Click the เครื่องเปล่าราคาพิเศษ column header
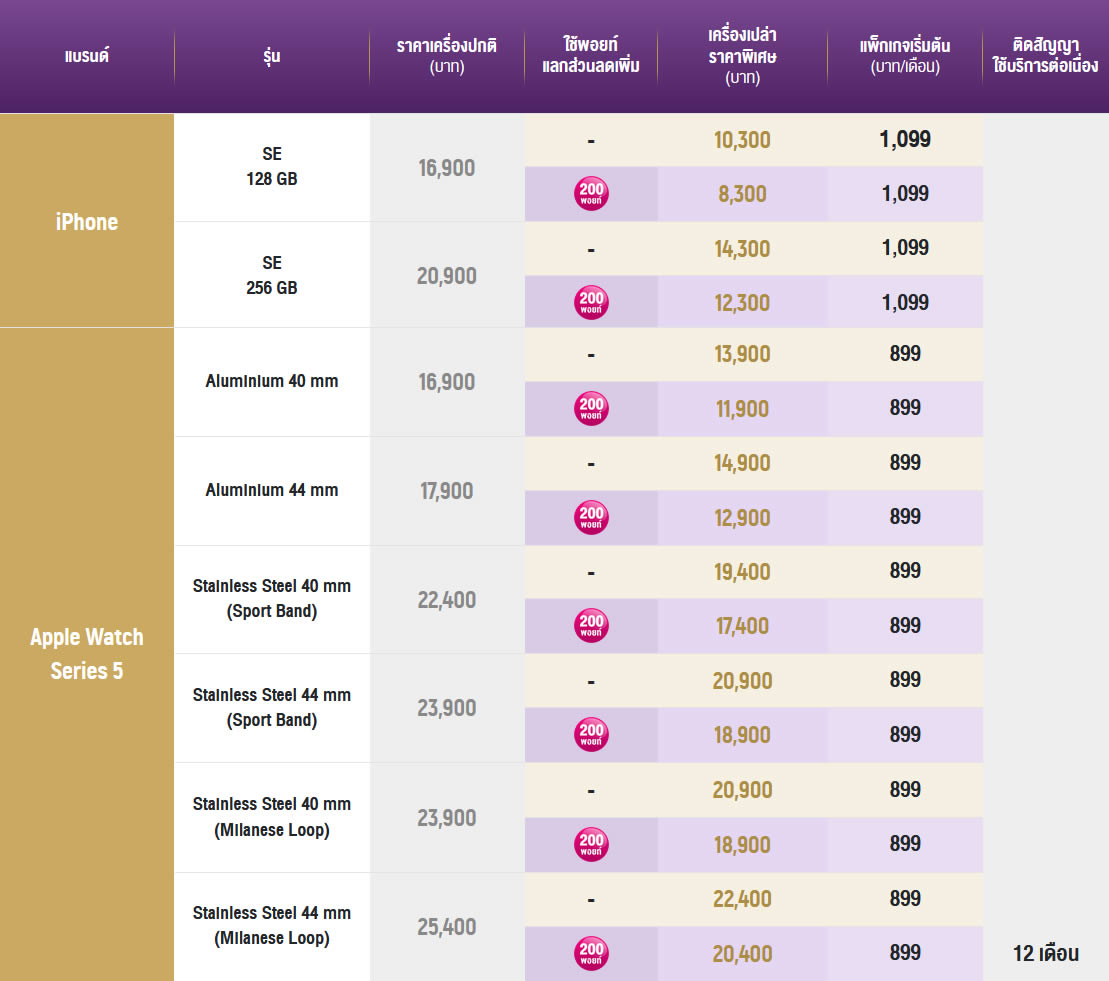 [x=743, y=56]
